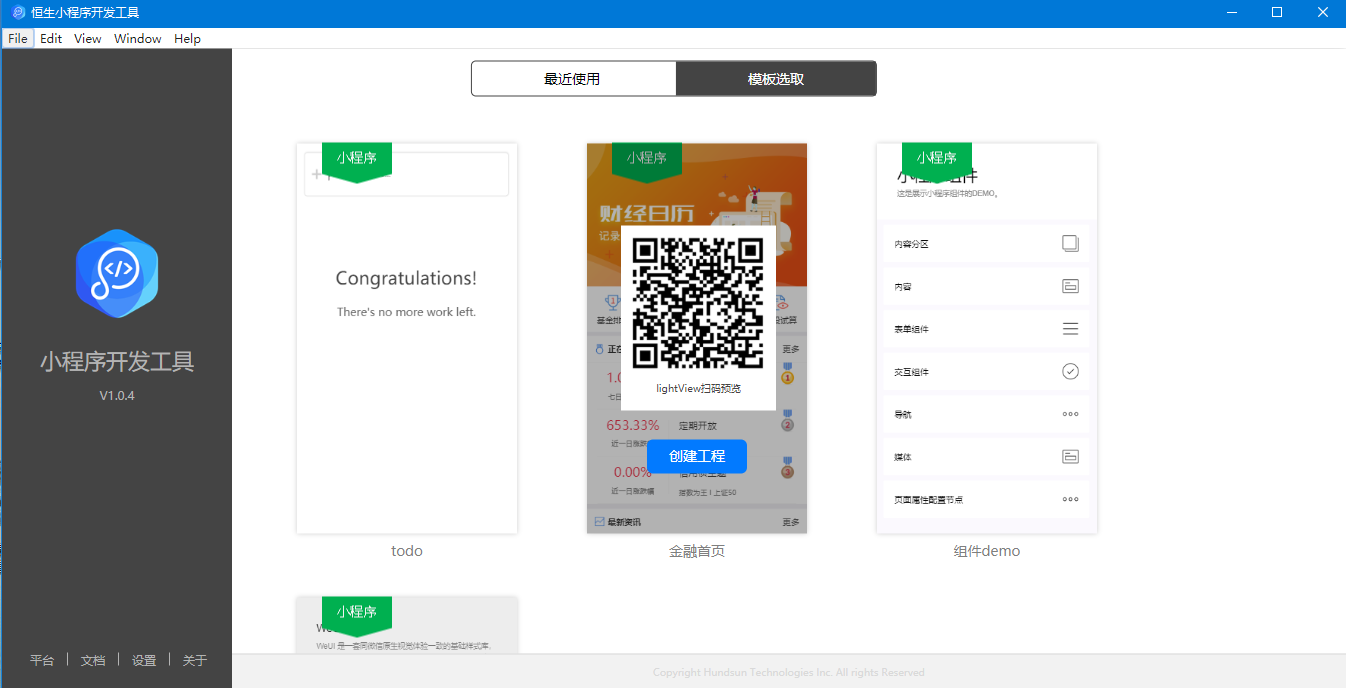Maximize the application window
1346x688 pixels.
(x=1277, y=12)
